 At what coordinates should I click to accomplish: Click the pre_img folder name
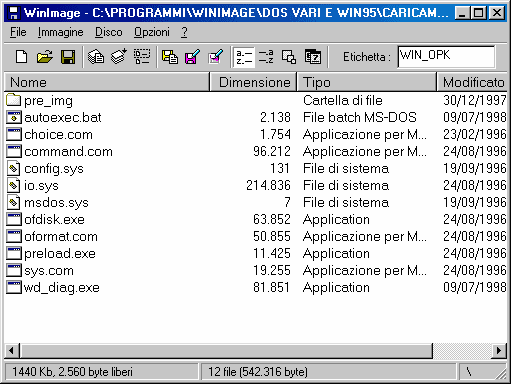pyautogui.click(x=48, y=101)
